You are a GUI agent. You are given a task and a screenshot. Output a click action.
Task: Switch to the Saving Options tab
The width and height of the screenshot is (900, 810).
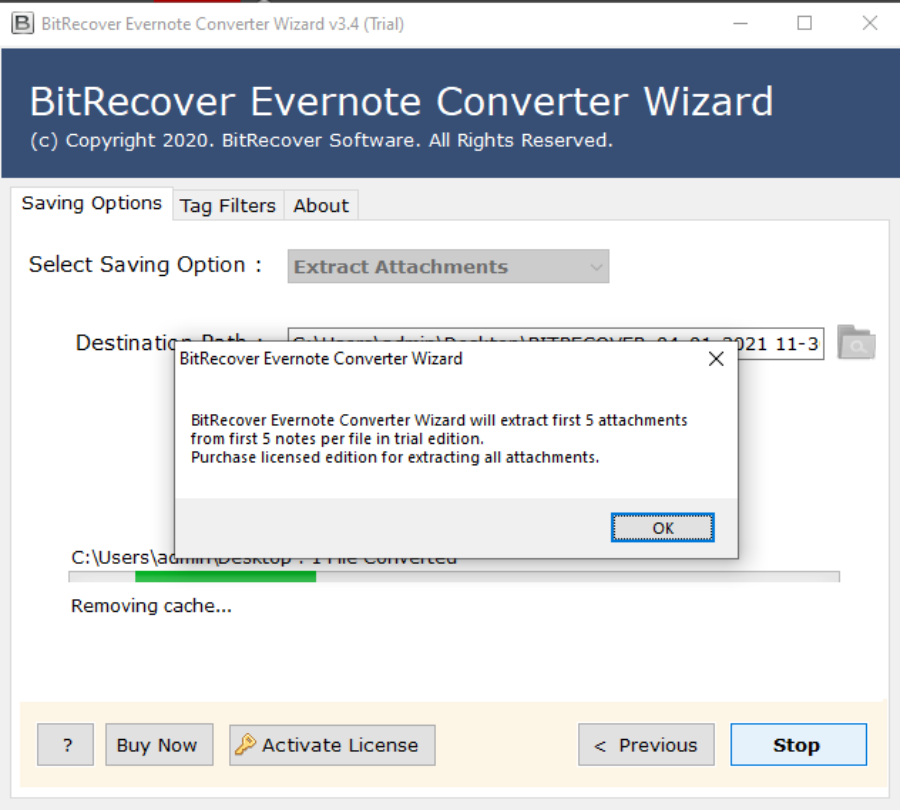point(92,204)
